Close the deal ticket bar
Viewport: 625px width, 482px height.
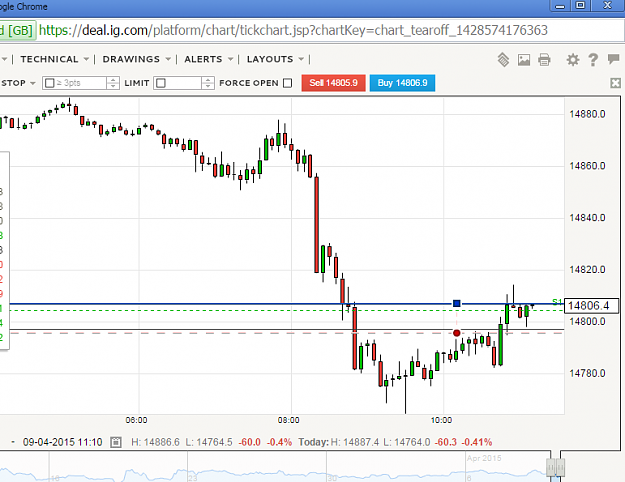pos(615,83)
